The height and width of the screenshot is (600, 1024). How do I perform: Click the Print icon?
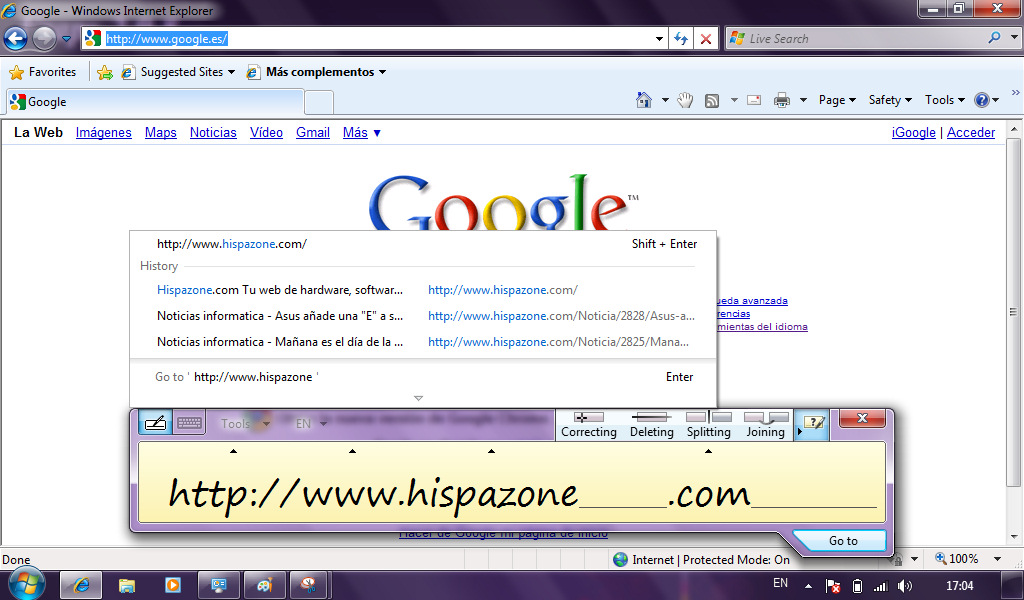(781, 100)
